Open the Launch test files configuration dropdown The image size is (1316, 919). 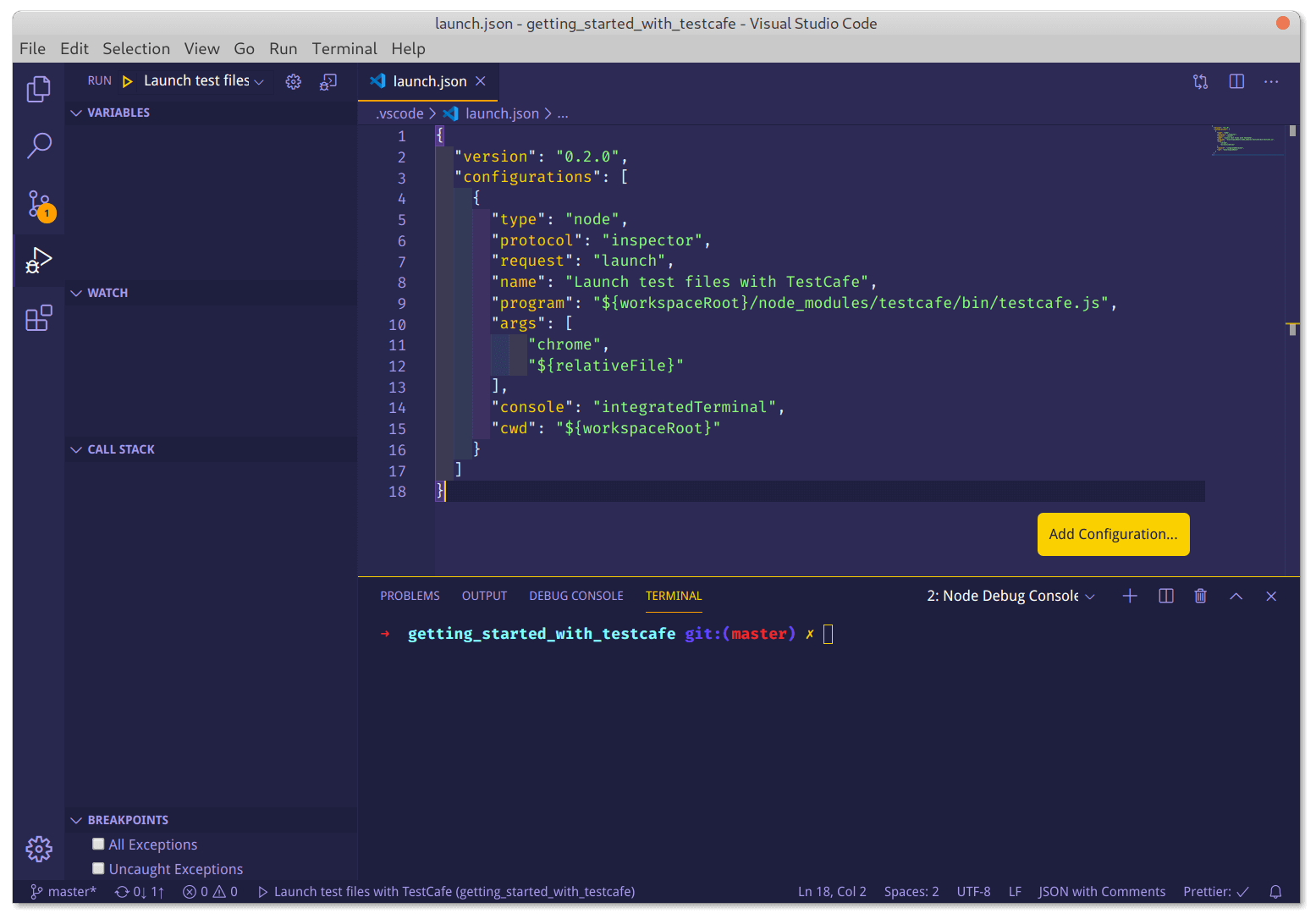pos(204,80)
